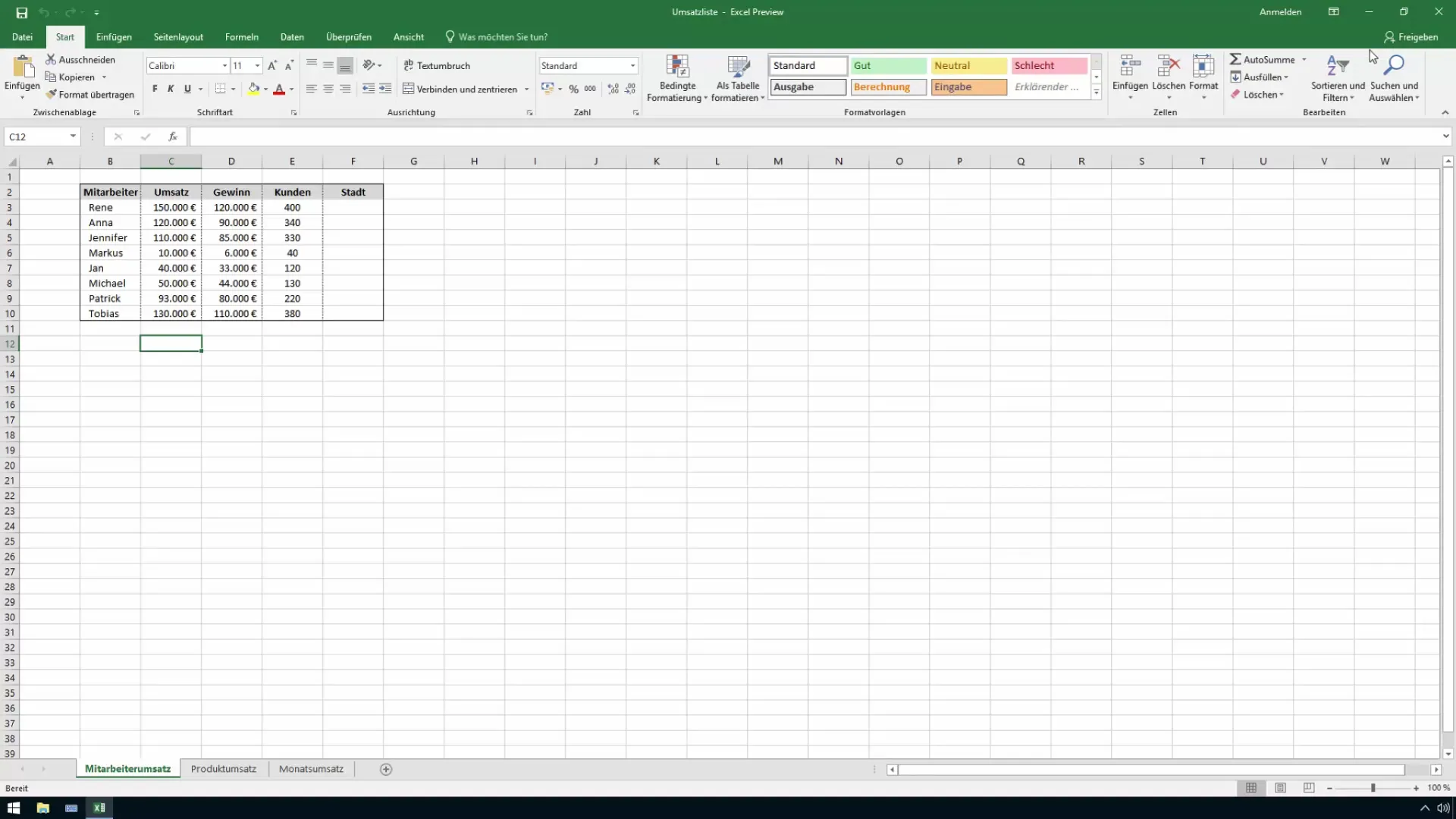Image resolution: width=1456 pixels, height=819 pixels.
Task: Apply the red font color
Action: (279, 89)
